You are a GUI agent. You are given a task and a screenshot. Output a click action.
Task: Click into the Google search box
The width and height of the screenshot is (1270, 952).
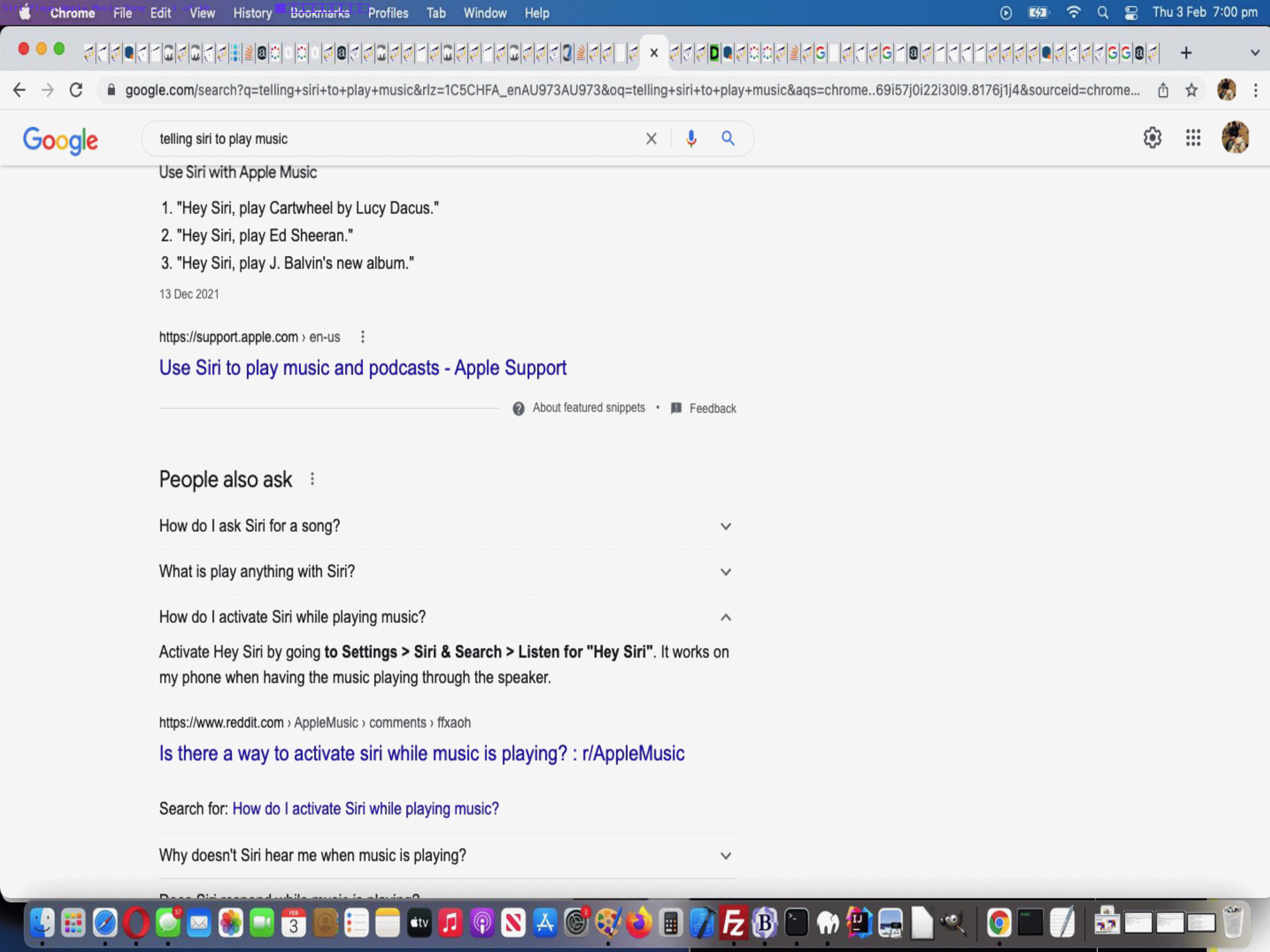coord(394,139)
